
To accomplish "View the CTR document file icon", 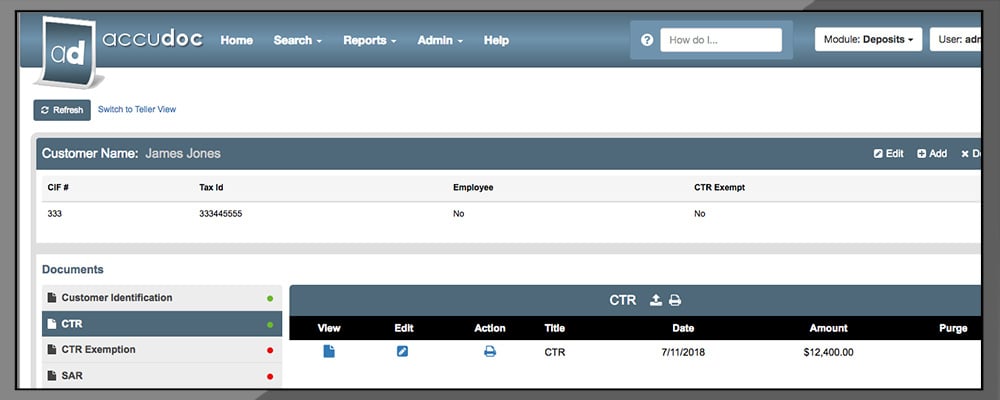I will pyautogui.click(x=329, y=352).
